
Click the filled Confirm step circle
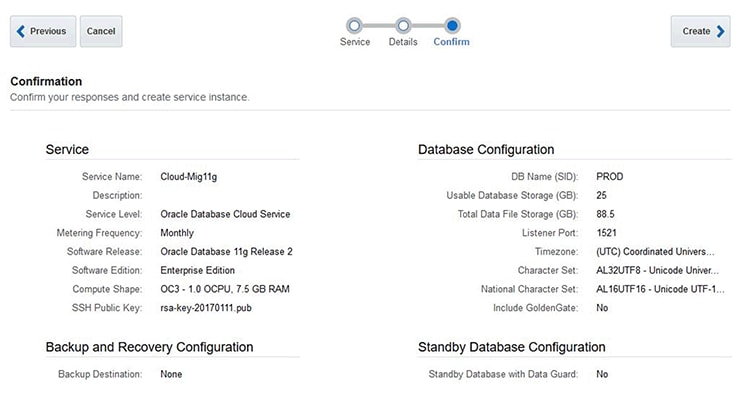(x=452, y=25)
